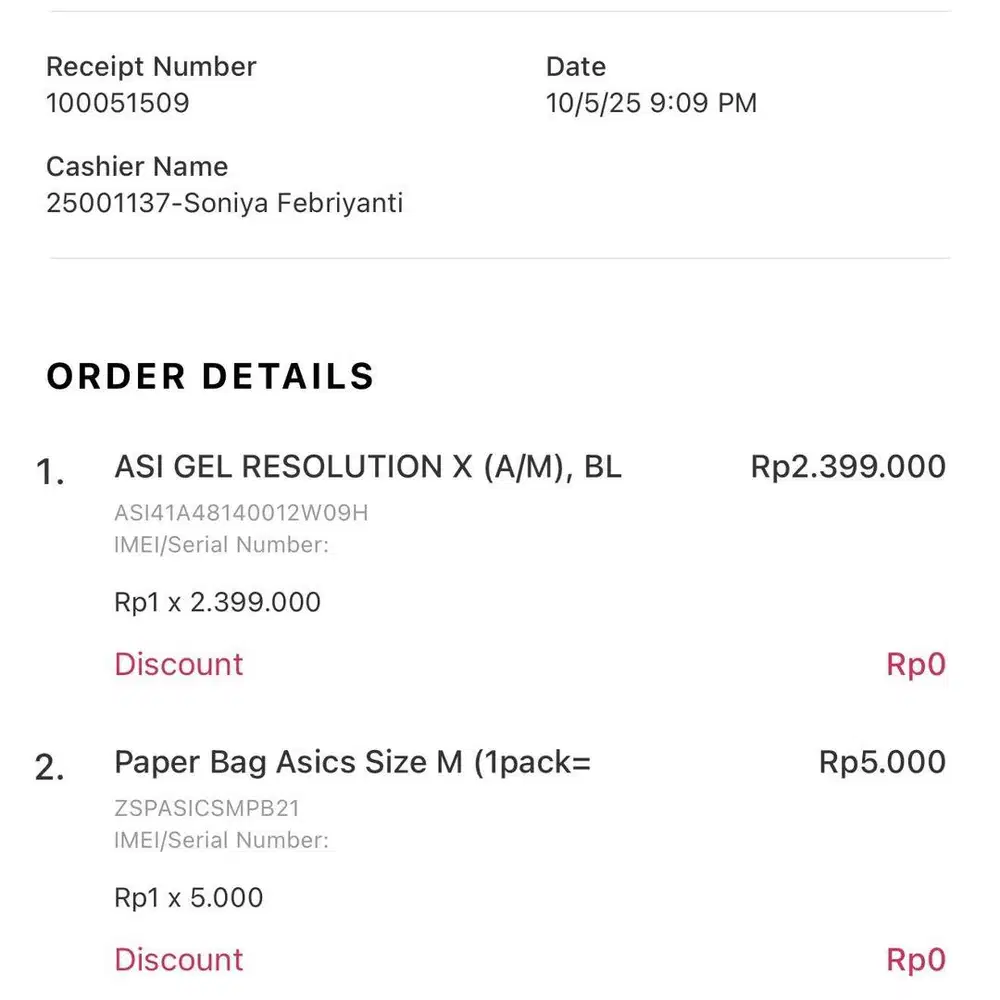Viewport: 1000px width, 1000px height.
Task: Click the Rp2.399.000 item price
Action: (847, 467)
